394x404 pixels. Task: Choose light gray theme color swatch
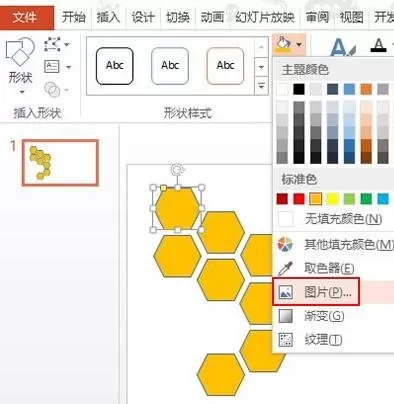pyautogui.click(x=316, y=89)
